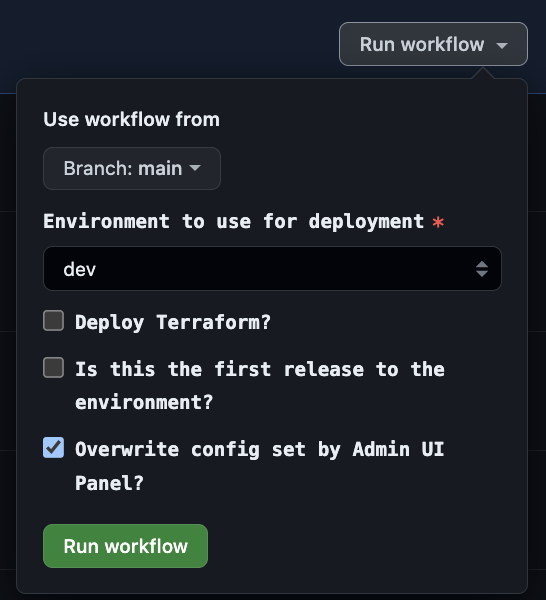Open the Branch: main selector

point(132,168)
